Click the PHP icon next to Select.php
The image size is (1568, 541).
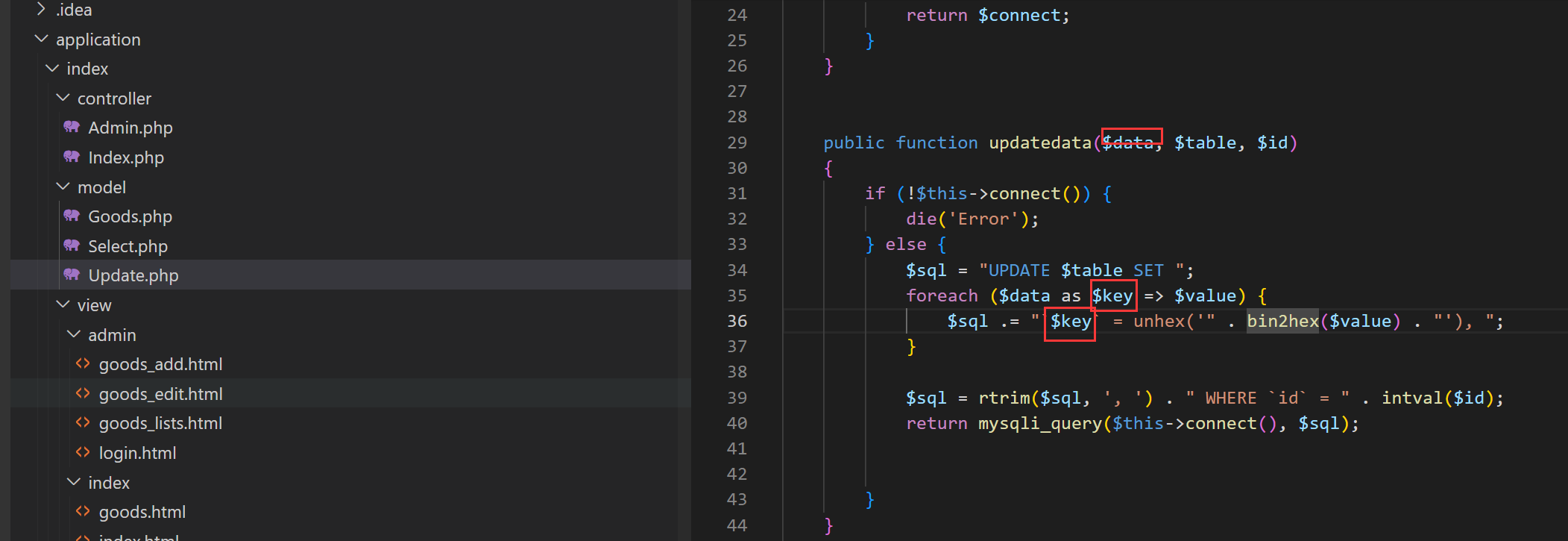[x=72, y=246]
